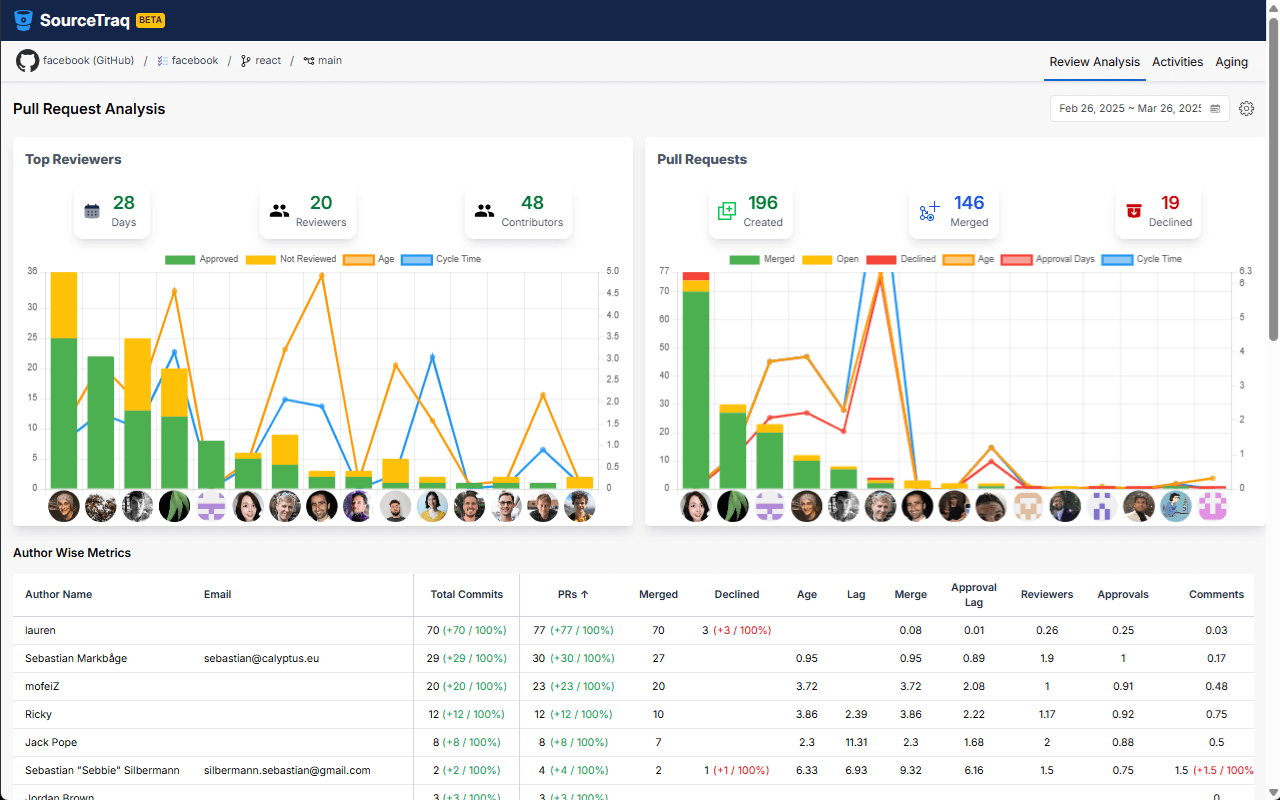Click the calendar icon on the Days card
Image resolution: width=1280 pixels, height=800 pixels.
coord(92,211)
